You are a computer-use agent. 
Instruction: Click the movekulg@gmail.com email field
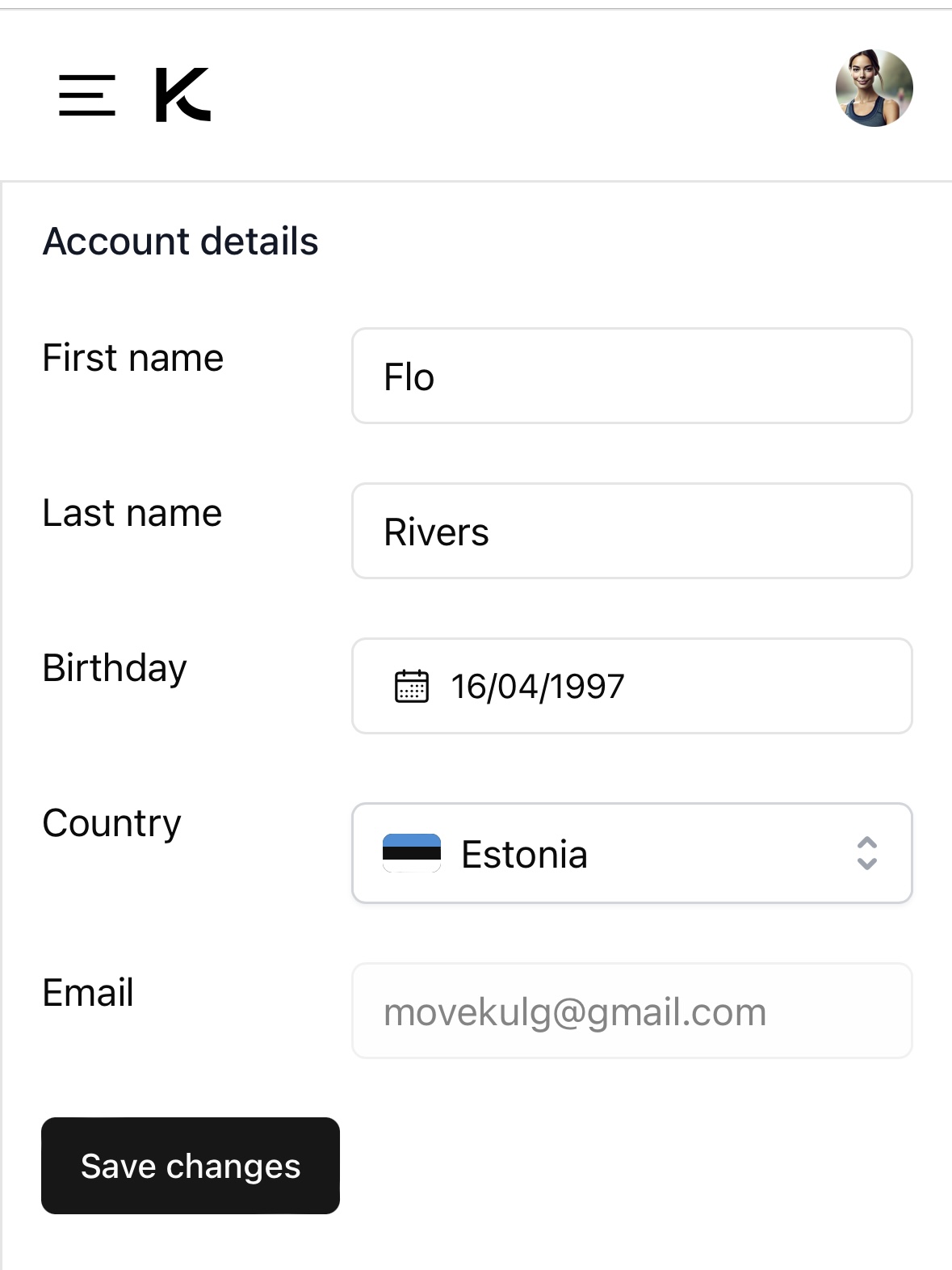631,1011
